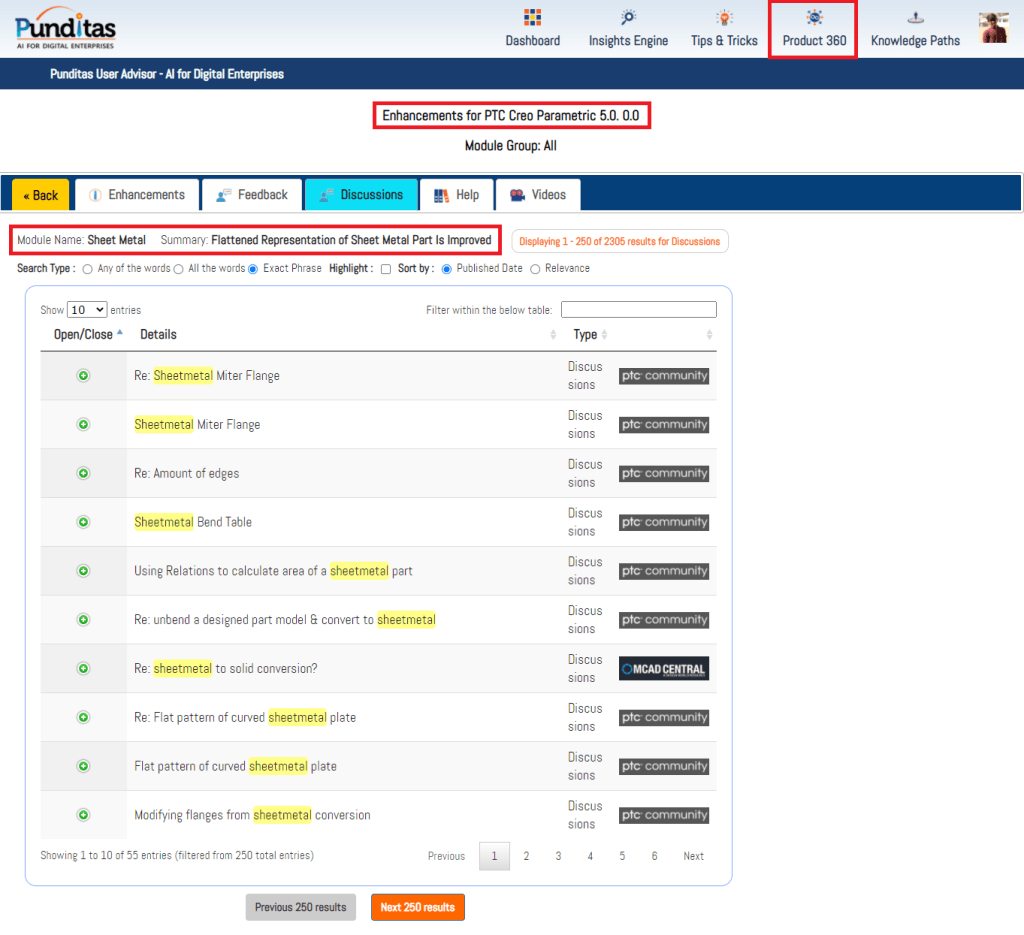
Task: Open Tips & Tricks lightbulb icon
Action: pos(724,18)
